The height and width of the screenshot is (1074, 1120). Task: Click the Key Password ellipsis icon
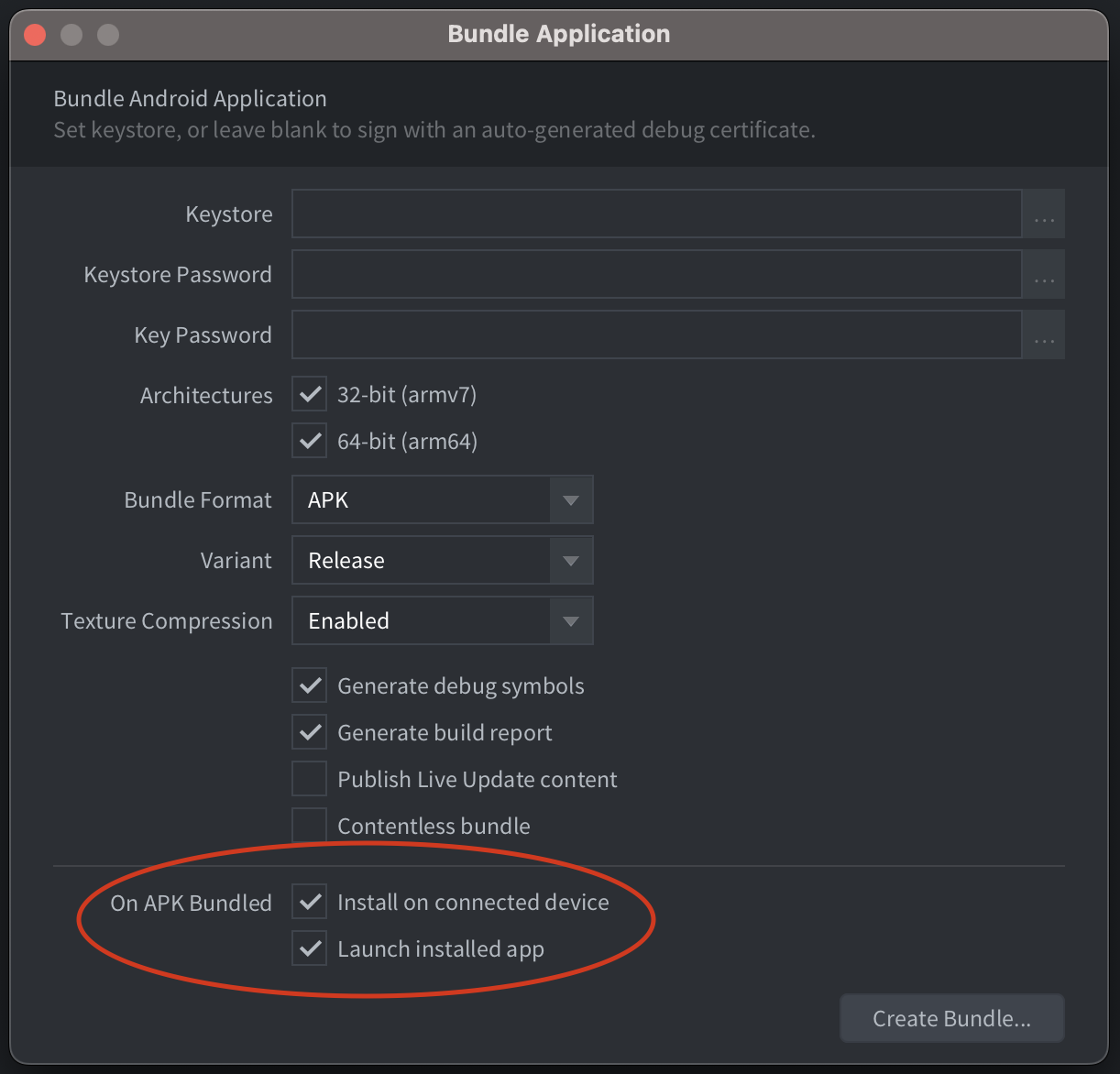(1043, 334)
